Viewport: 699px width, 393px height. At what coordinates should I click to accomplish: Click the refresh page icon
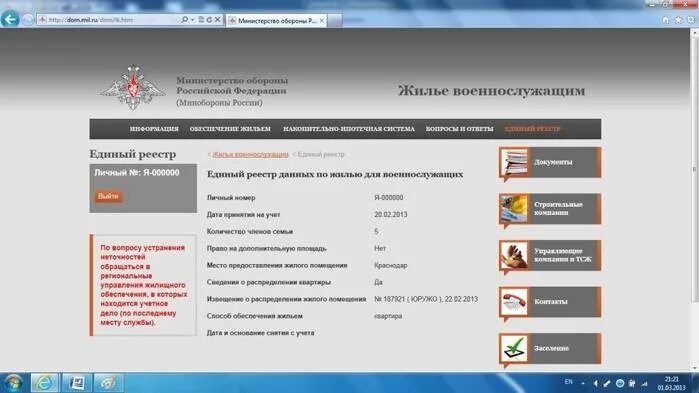coord(209,20)
